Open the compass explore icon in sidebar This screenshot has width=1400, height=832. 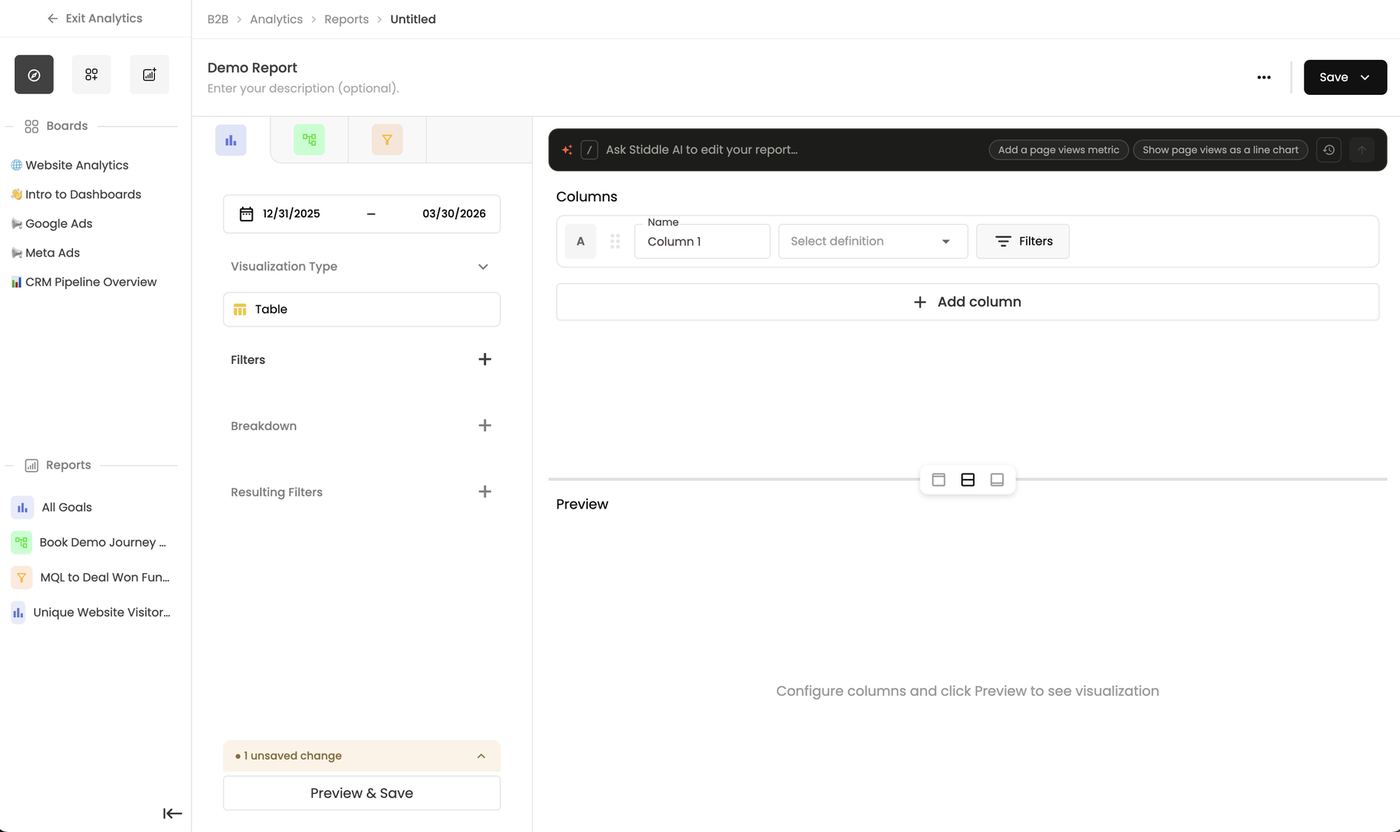(34, 75)
